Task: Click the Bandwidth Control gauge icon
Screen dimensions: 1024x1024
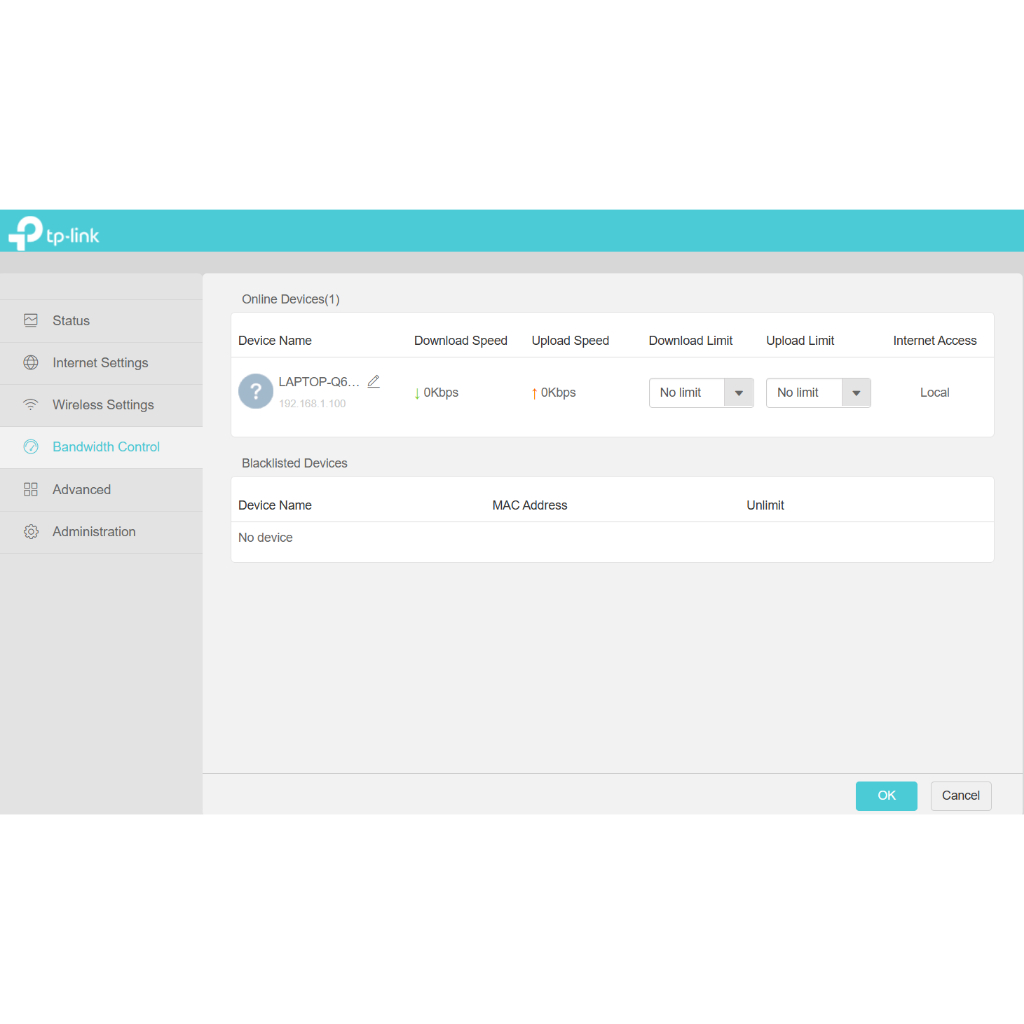Action: [x=31, y=447]
